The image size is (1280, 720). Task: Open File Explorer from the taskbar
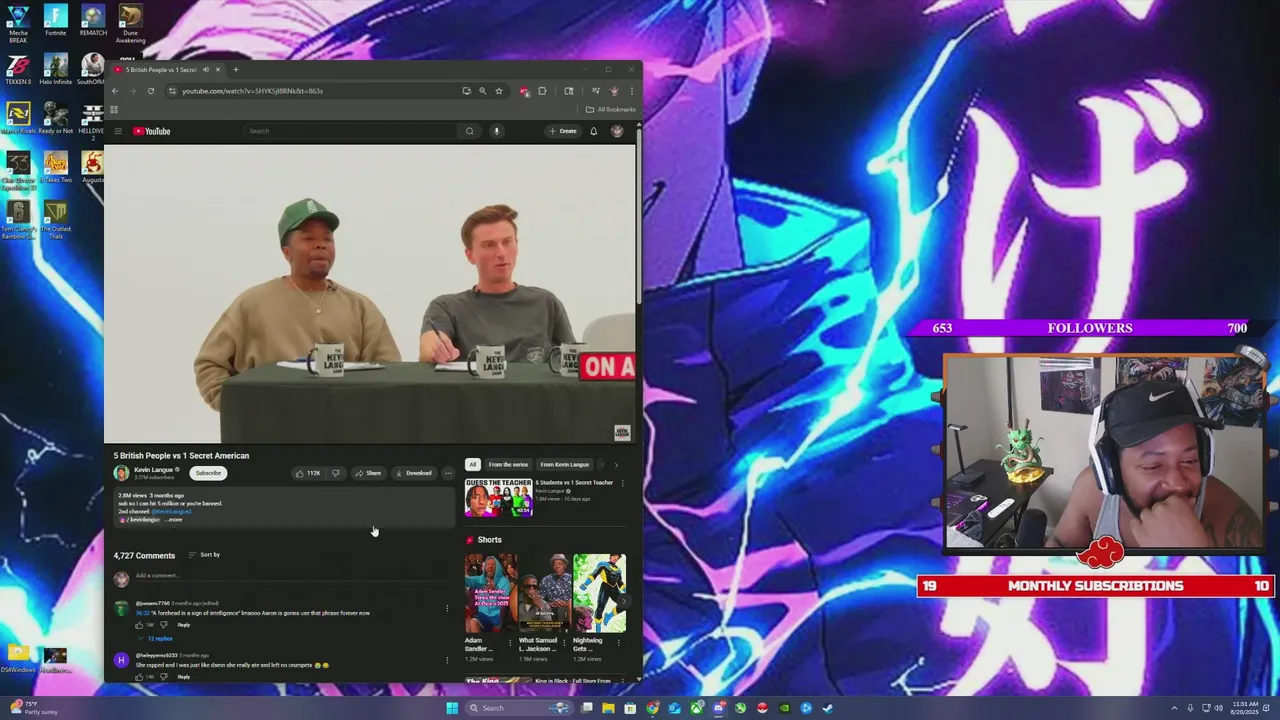pyautogui.click(x=608, y=708)
